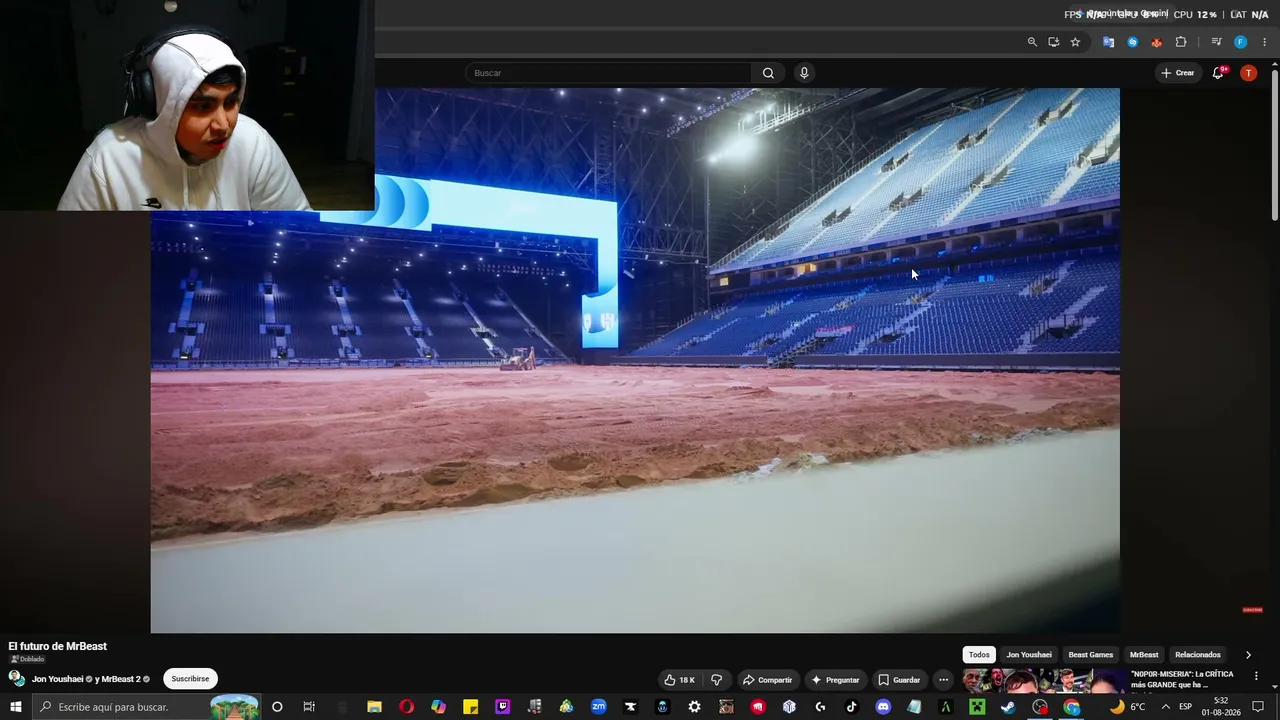
Task: Open the NOPOR-MISERIA recommended video title
Action: (1182, 679)
